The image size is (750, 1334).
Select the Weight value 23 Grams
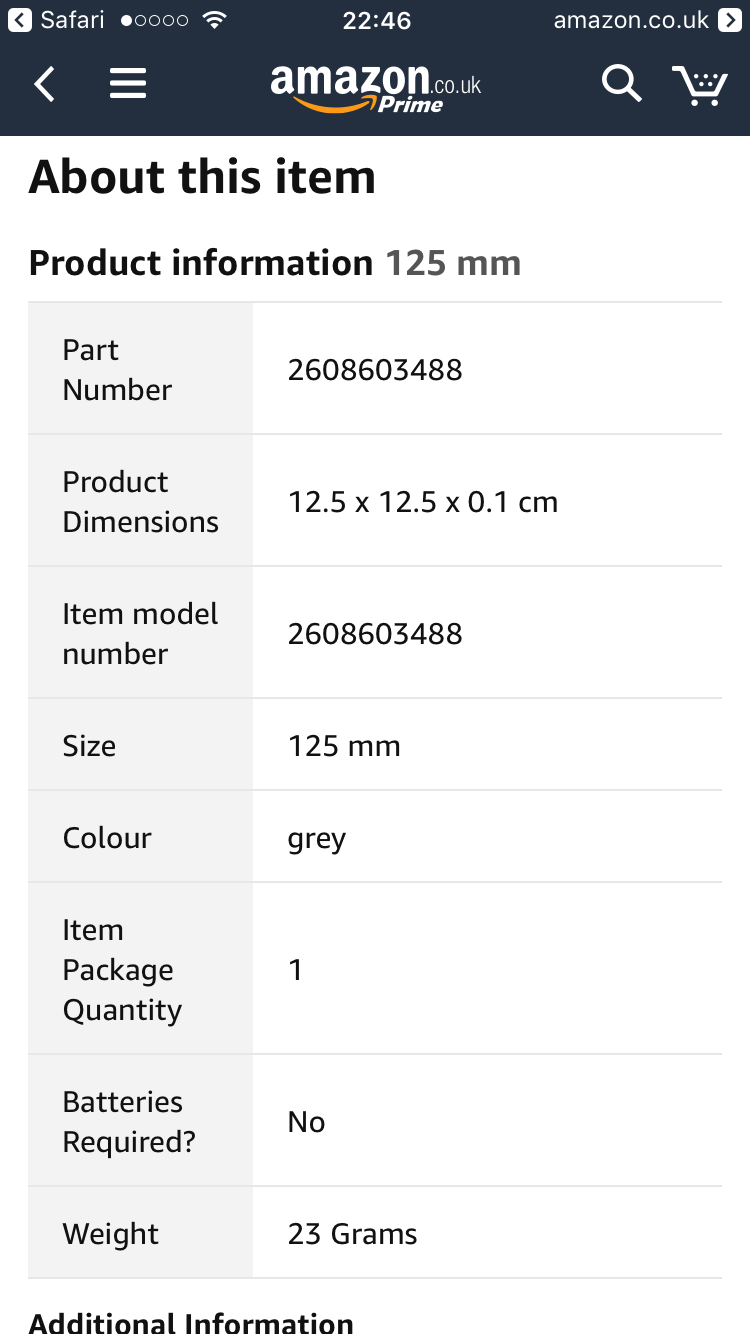coord(352,1234)
